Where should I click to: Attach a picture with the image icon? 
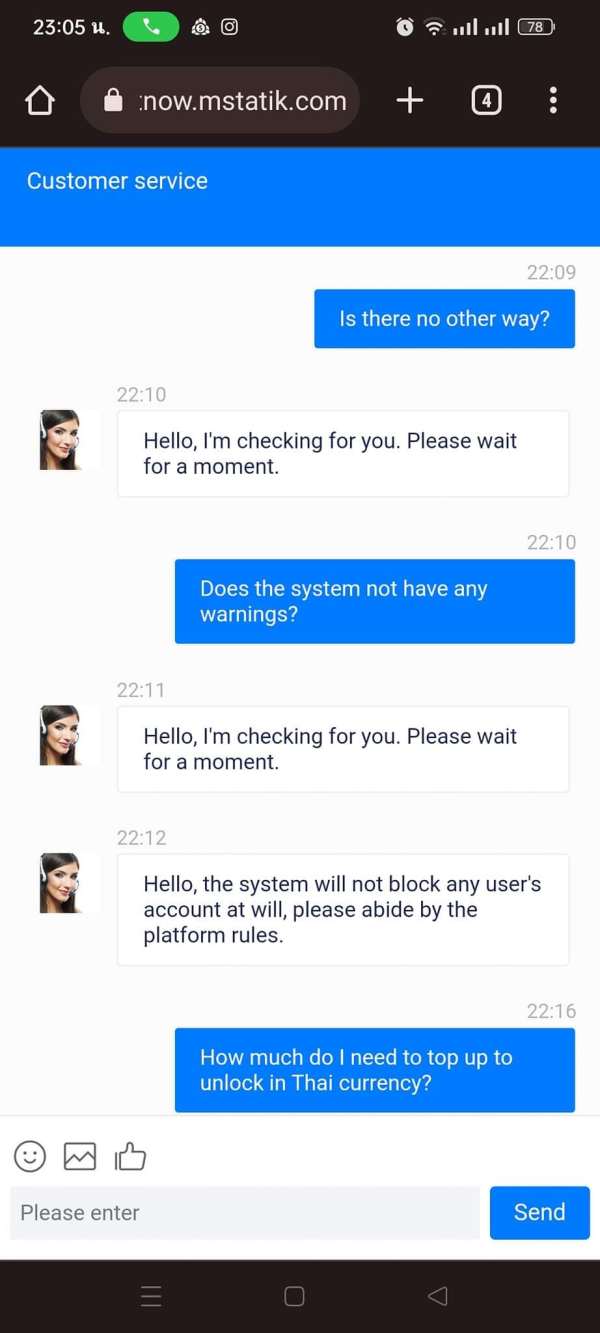pos(80,1156)
